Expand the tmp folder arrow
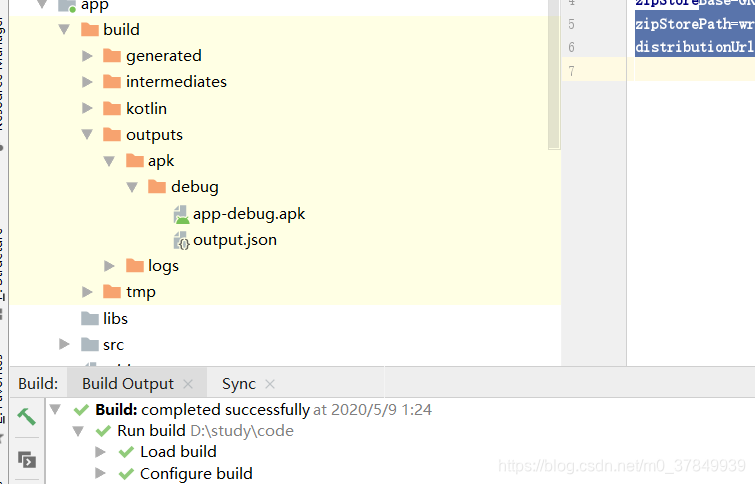 pos(87,292)
